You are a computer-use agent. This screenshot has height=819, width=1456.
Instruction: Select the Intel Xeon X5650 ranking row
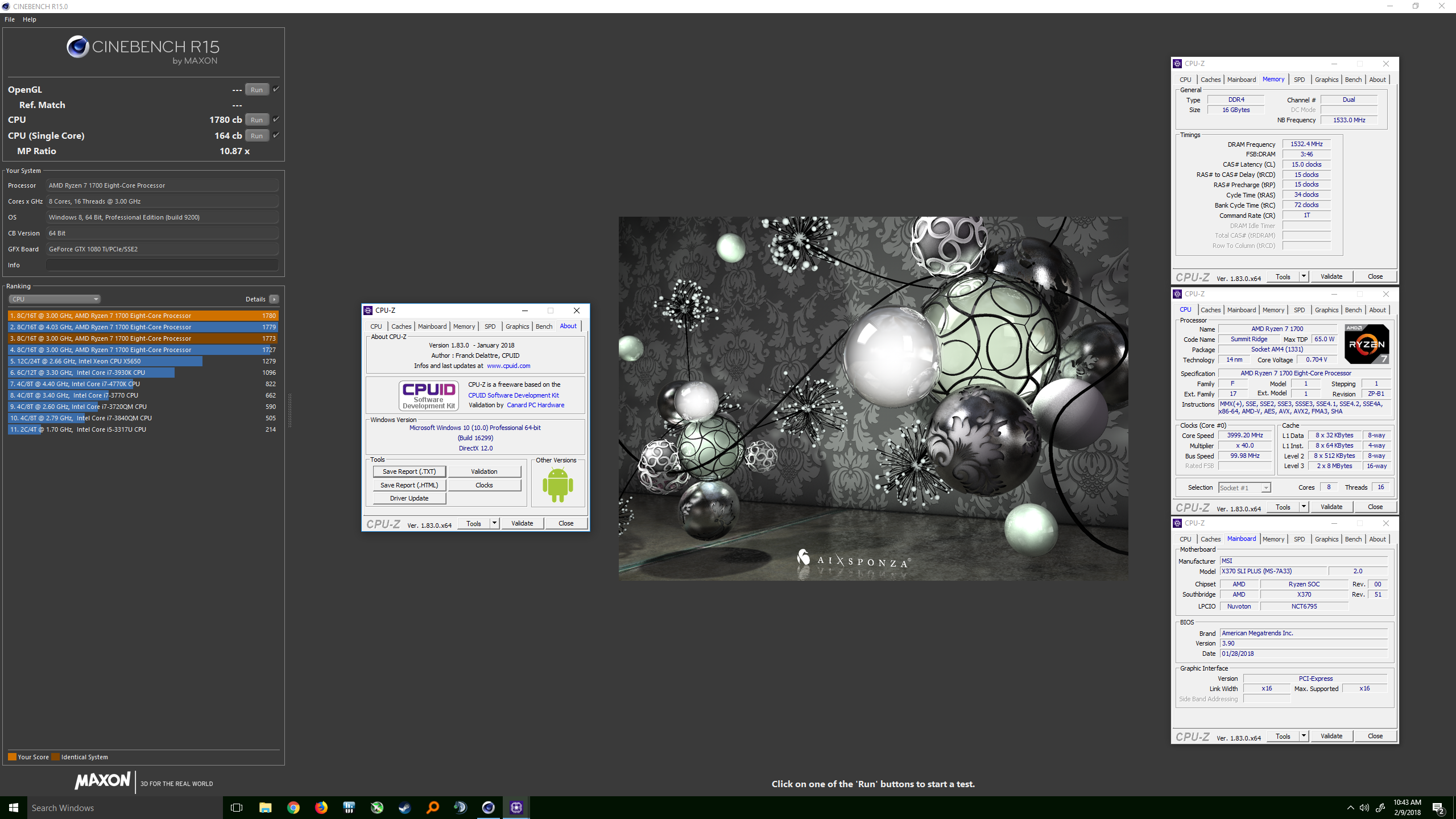(x=143, y=361)
